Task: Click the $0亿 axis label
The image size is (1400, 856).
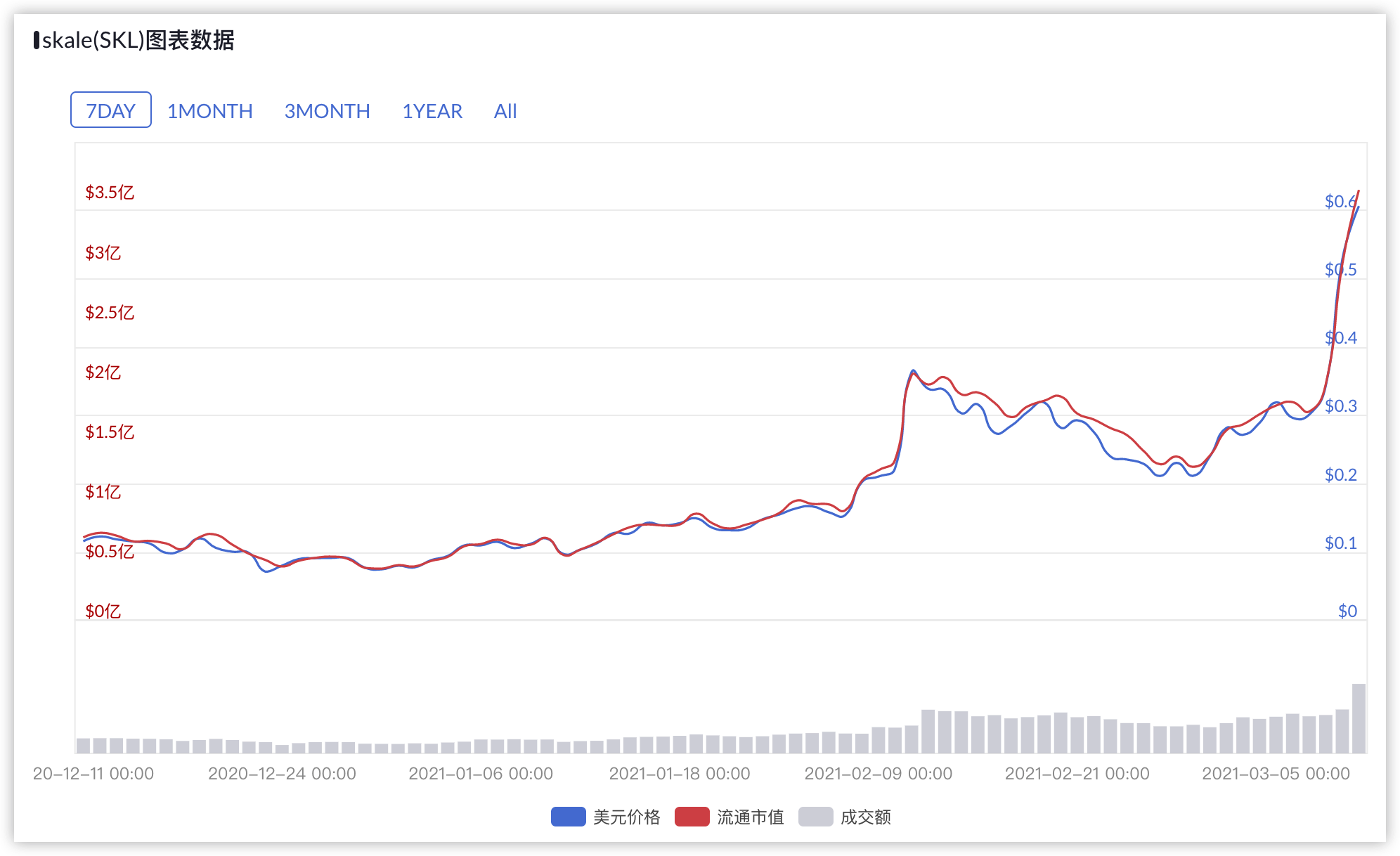Action: pyautogui.click(x=103, y=611)
